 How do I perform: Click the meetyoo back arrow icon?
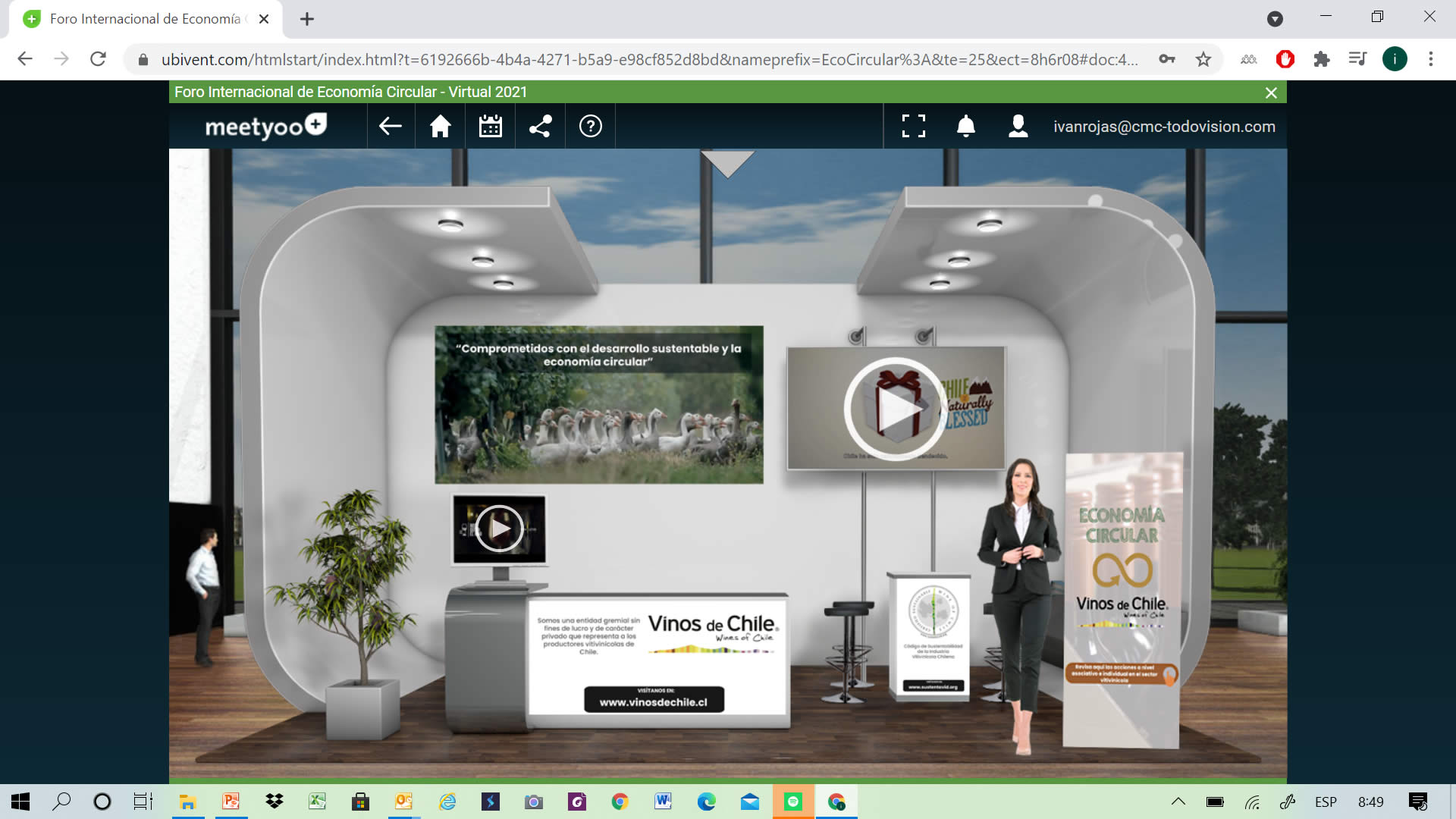(x=391, y=127)
